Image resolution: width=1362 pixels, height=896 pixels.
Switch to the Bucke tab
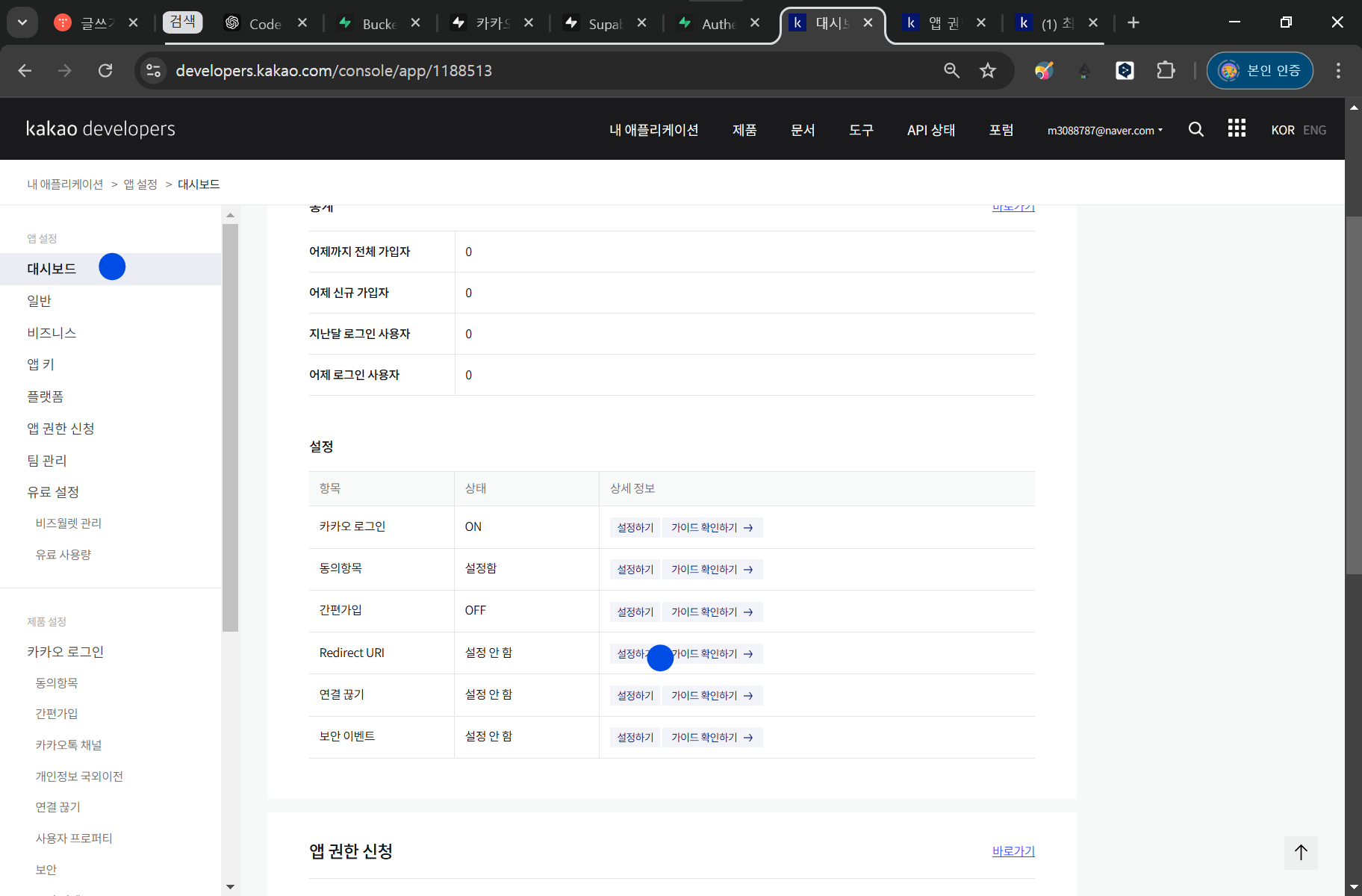click(379, 23)
